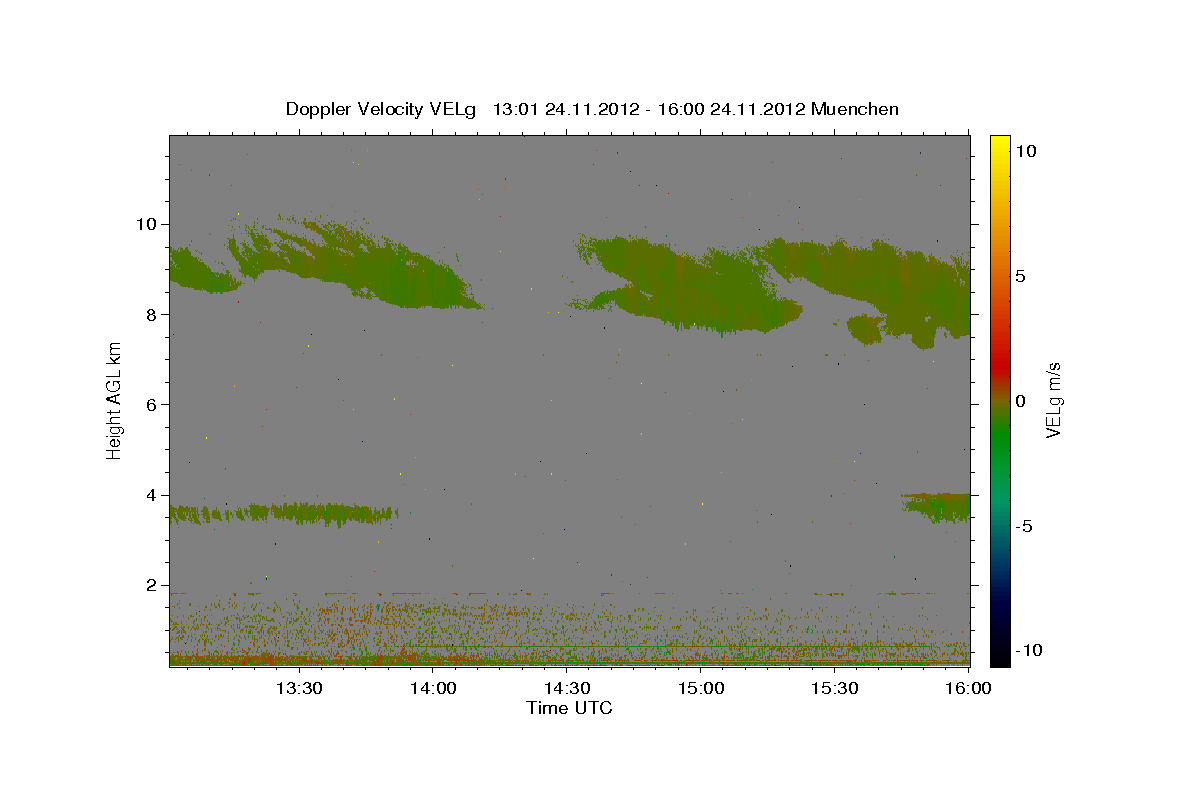Viewport: 1200px width, 800px height.
Task: Click the 16:00 time tick label
Action: click(x=969, y=688)
